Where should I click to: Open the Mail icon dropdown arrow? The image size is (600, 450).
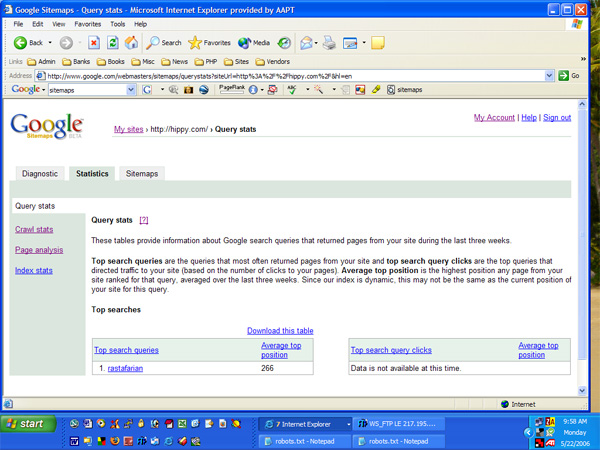[316, 43]
